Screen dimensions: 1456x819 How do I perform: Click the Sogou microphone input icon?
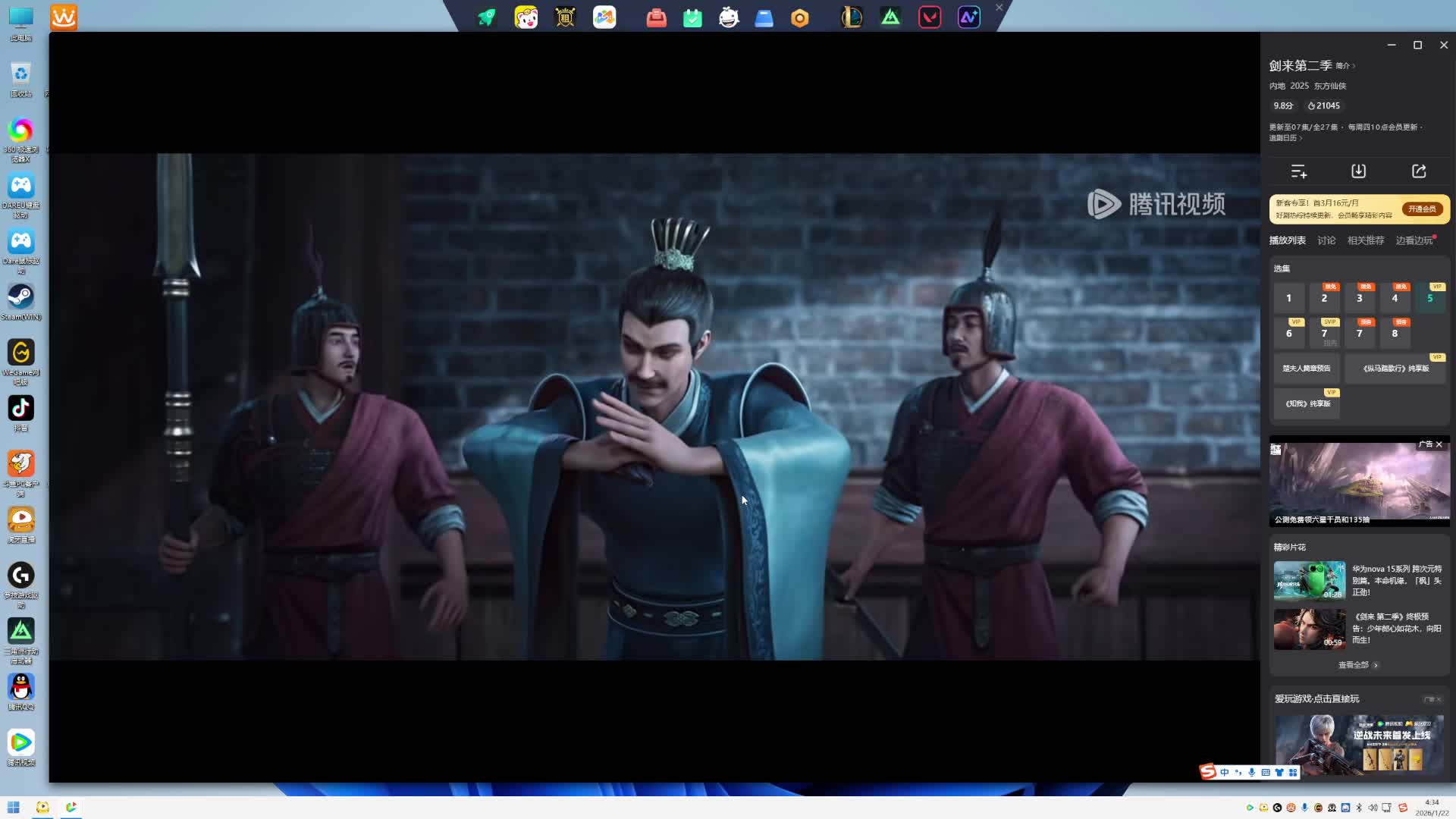(x=1252, y=772)
